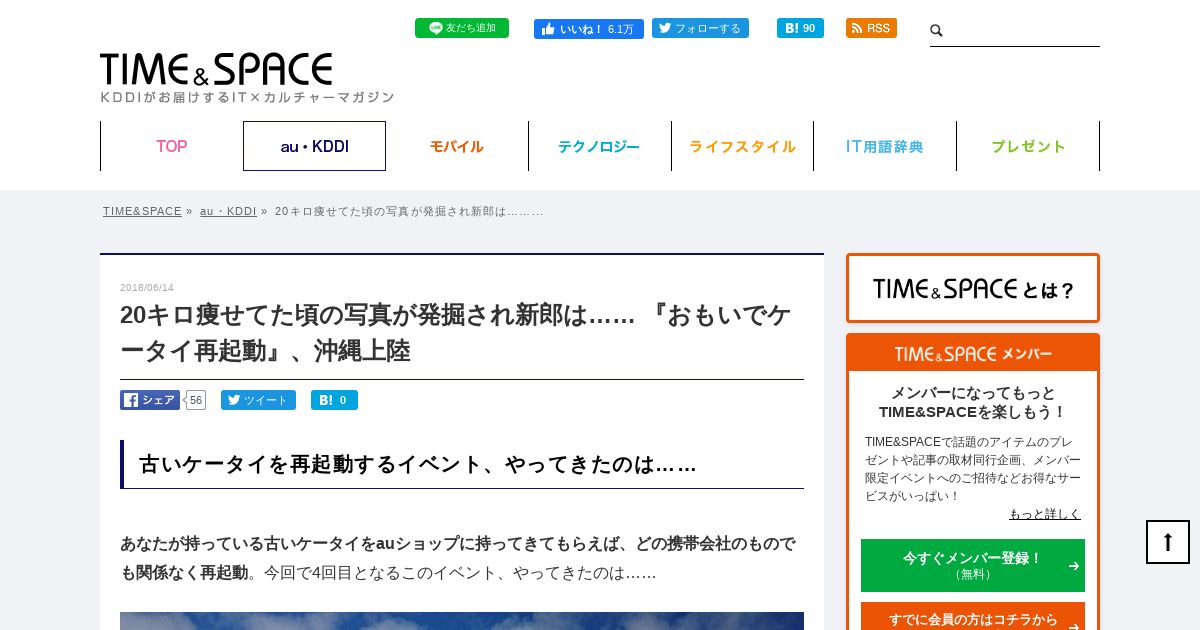Click the article headline title text

pyautogui.click(x=456, y=333)
